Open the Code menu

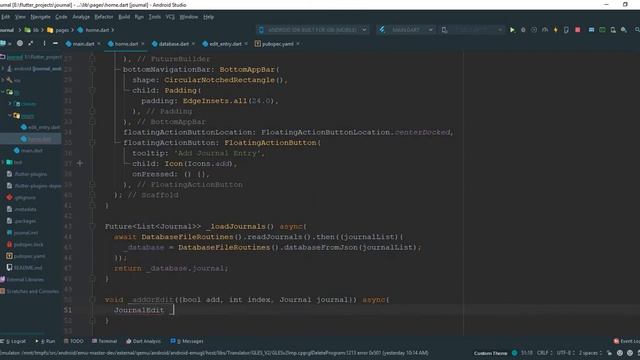[61, 17]
